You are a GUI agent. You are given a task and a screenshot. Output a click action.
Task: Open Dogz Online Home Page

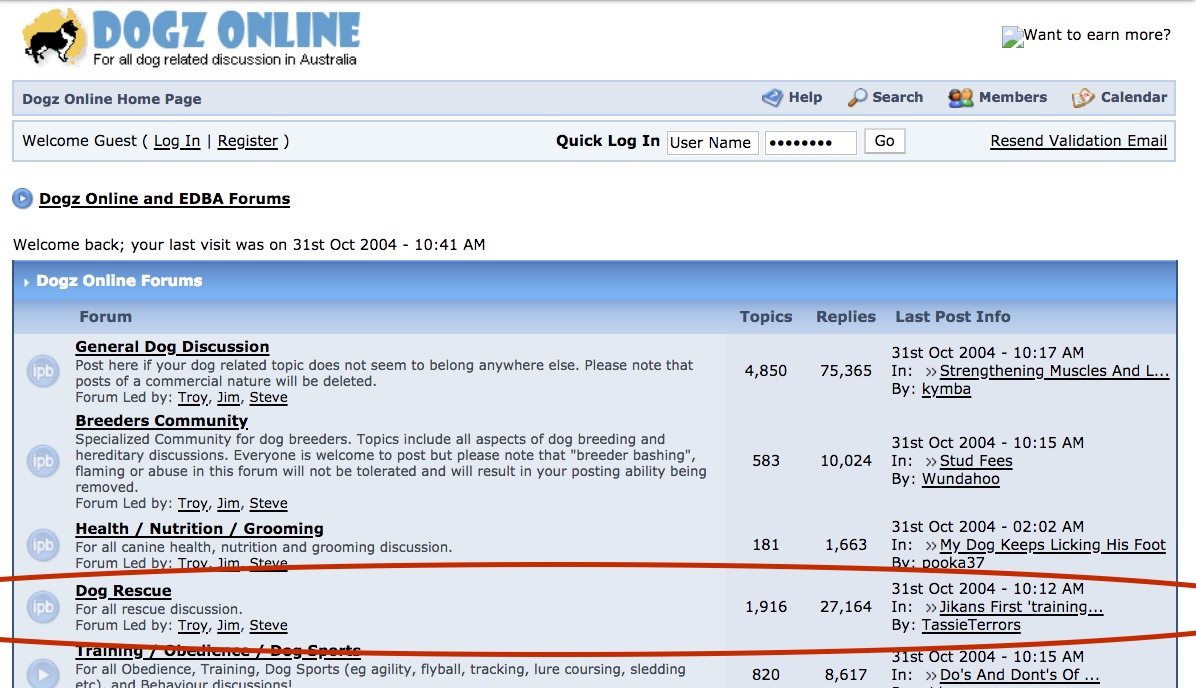(x=111, y=99)
